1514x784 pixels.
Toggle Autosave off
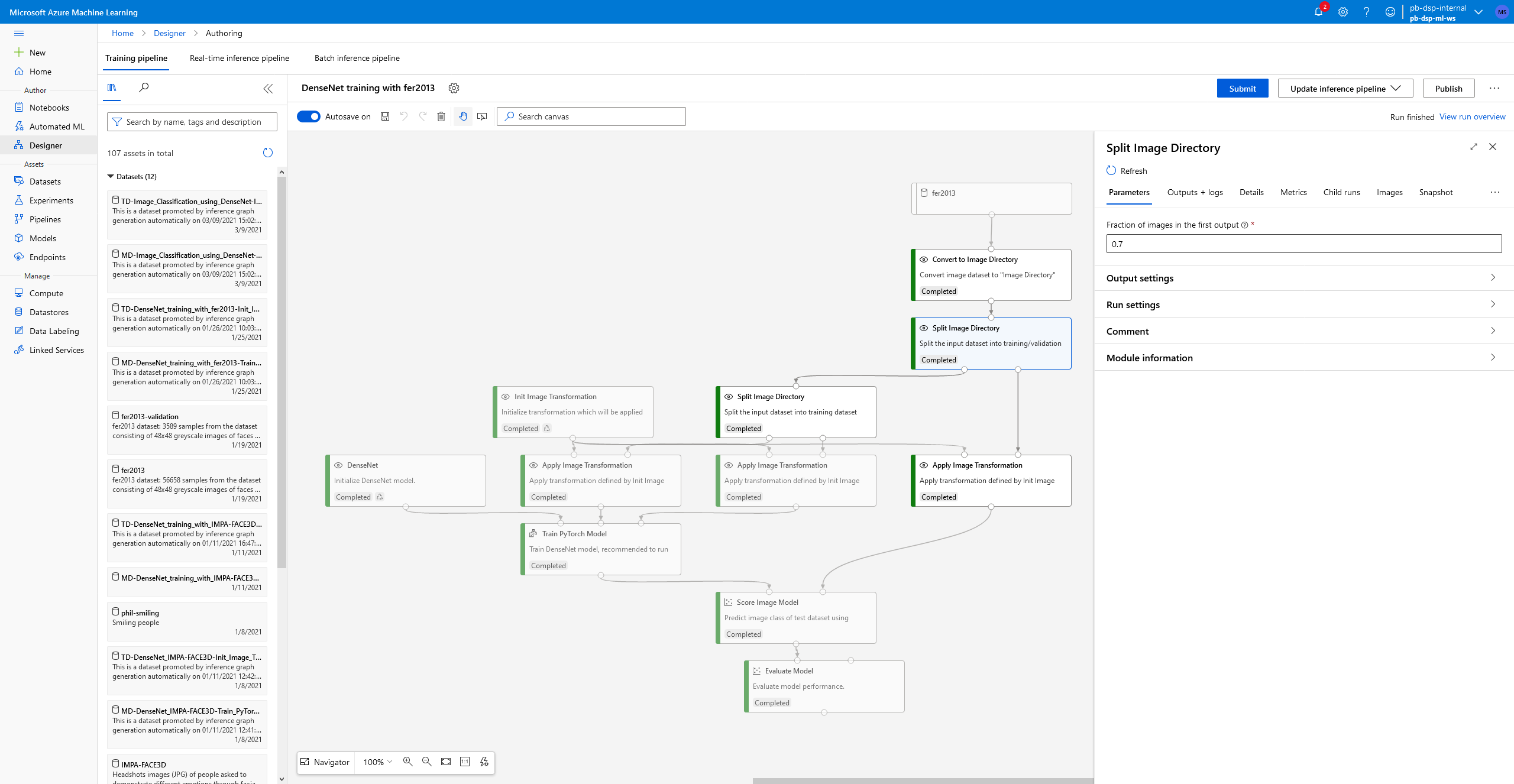309,116
